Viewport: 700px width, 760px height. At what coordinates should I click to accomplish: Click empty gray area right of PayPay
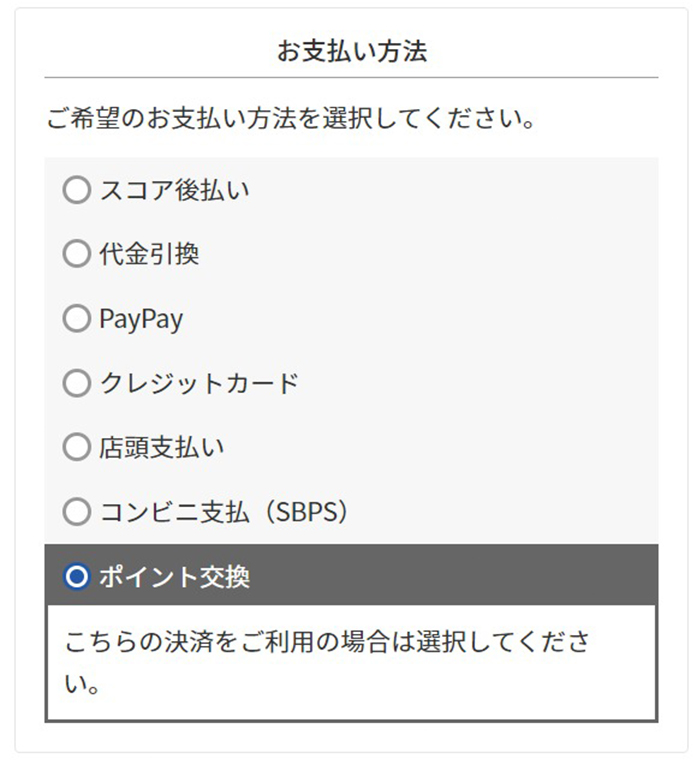tap(420, 319)
